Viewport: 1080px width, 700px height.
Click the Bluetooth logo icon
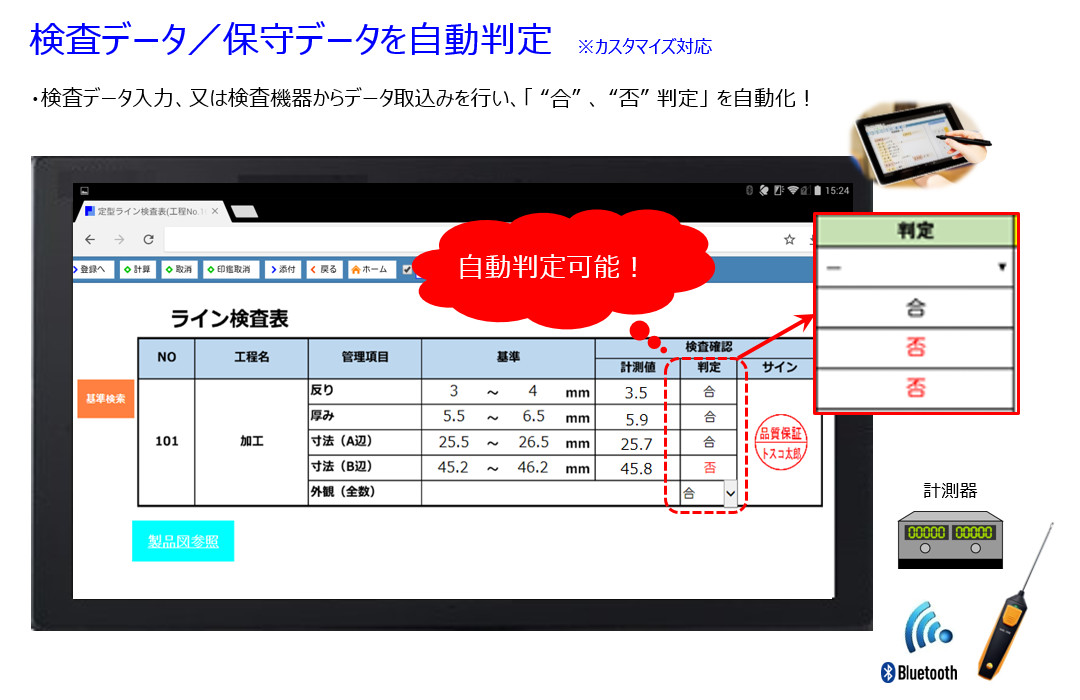point(920,671)
